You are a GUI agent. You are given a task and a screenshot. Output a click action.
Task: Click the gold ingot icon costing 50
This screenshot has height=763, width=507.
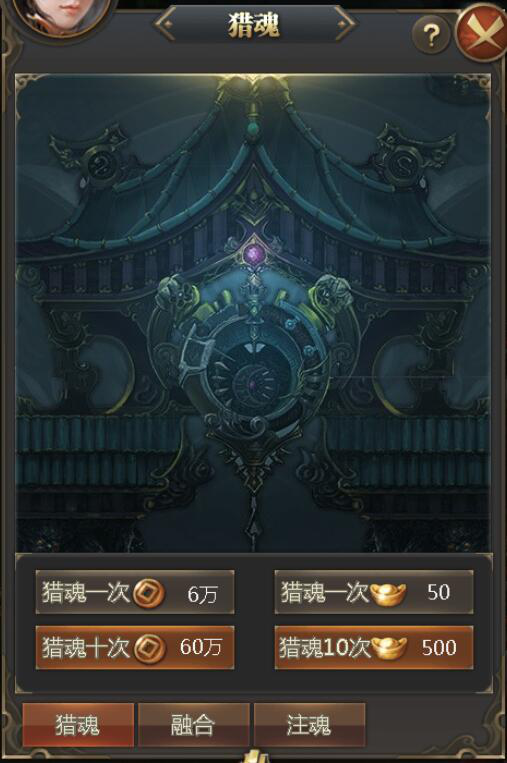click(388, 594)
